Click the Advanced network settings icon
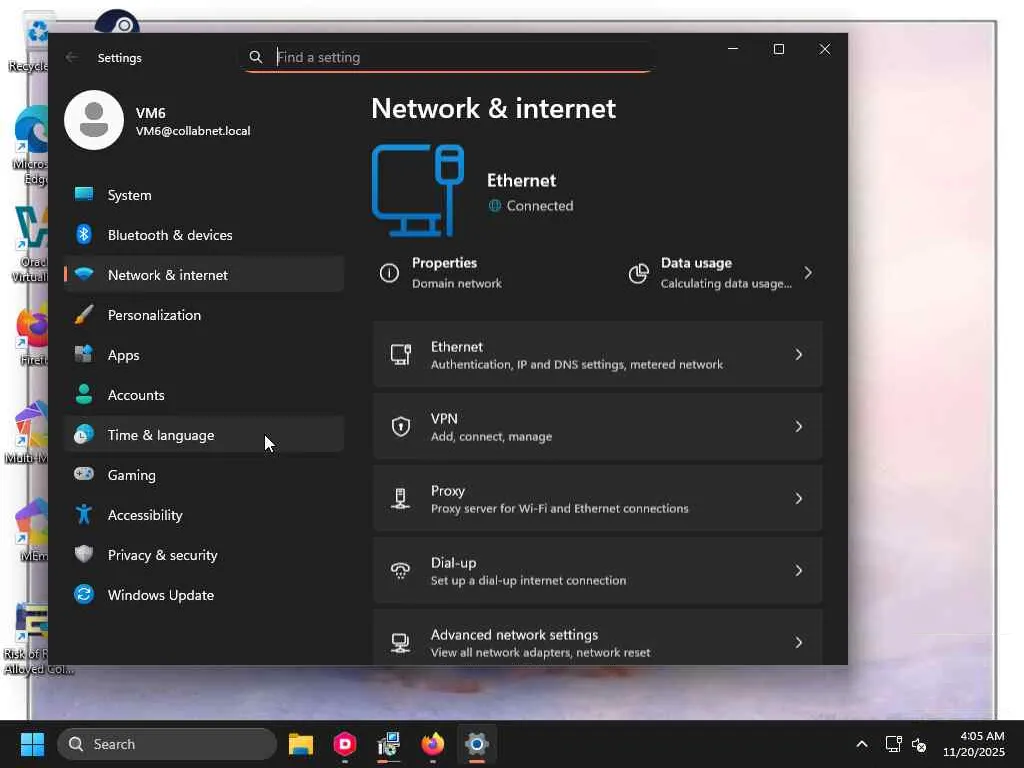Image resolution: width=1024 pixels, height=768 pixels. tap(400, 643)
